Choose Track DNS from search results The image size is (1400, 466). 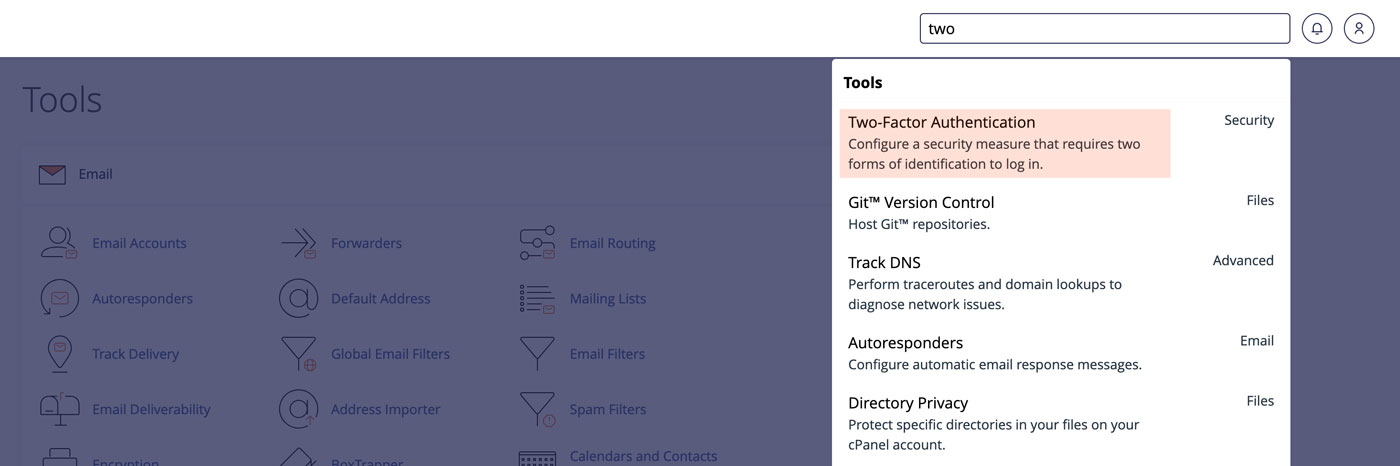tap(1061, 282)
